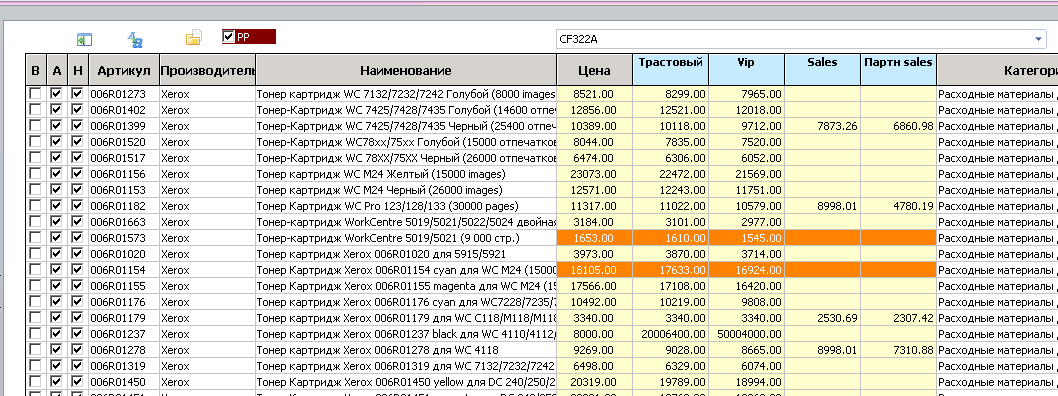Check the B checkbox for 006R01273

[35, 93]
